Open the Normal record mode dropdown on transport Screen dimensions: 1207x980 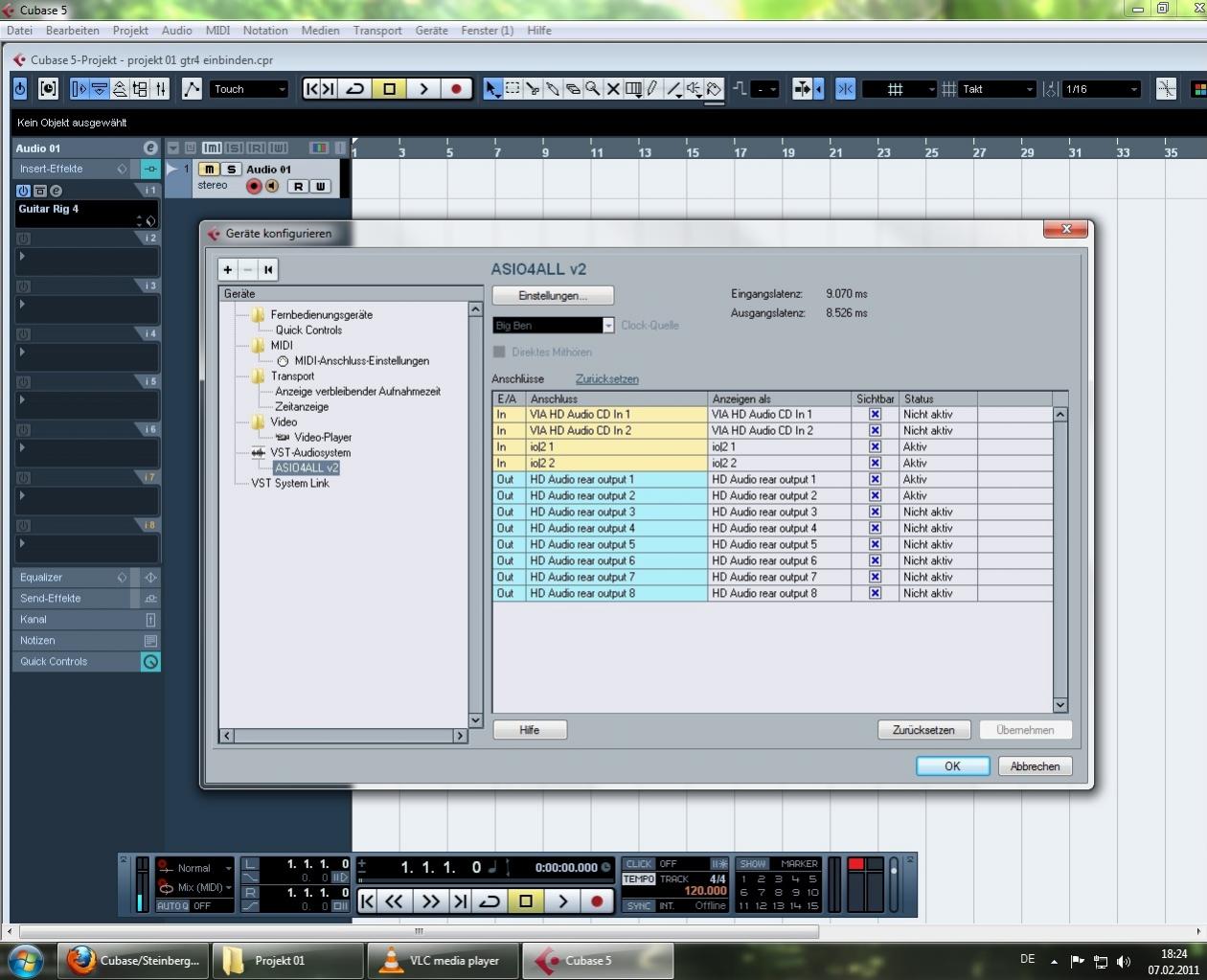195,868
